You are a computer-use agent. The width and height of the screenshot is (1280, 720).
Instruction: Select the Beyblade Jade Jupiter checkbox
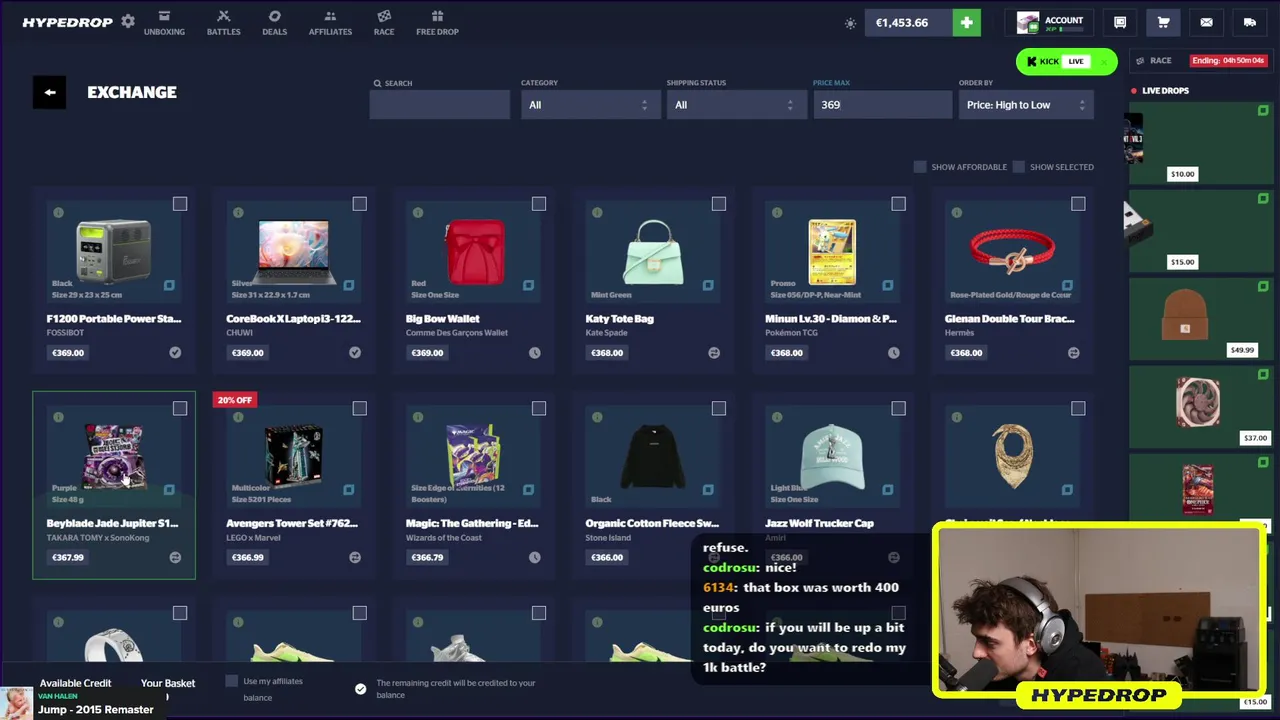point(180,408)
